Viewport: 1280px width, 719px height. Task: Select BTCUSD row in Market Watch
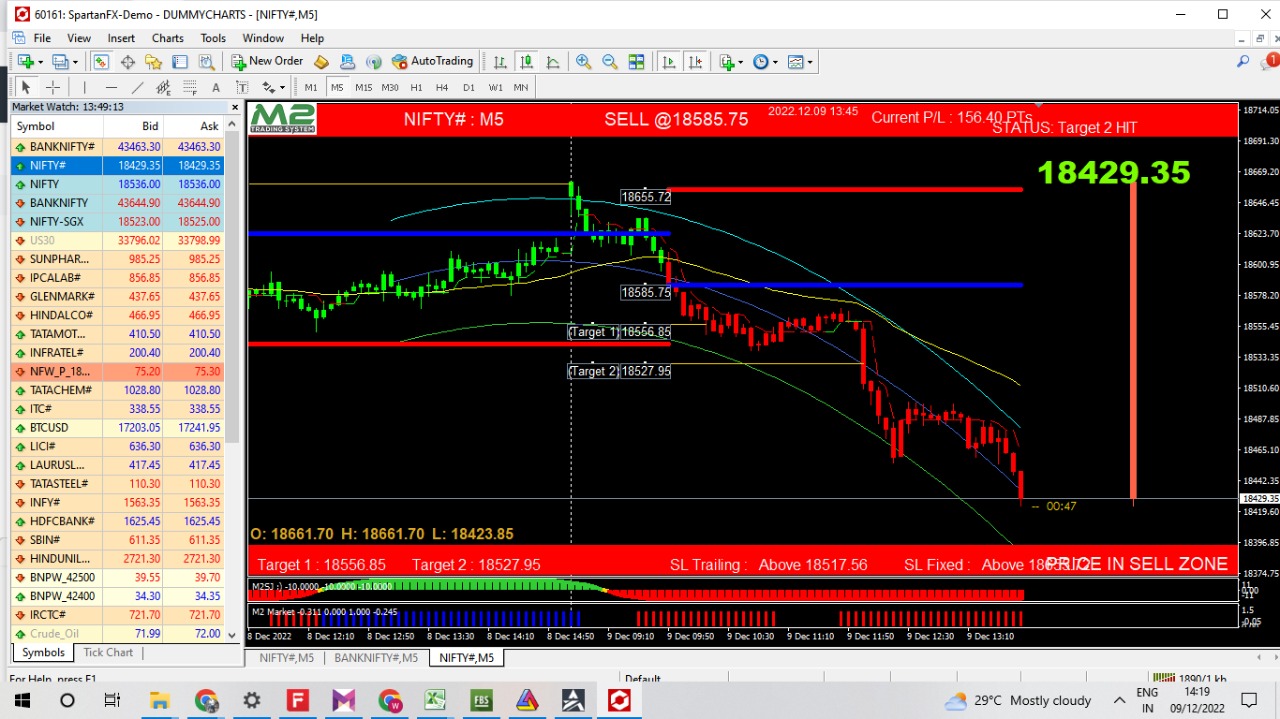click(x=117, y=428)
